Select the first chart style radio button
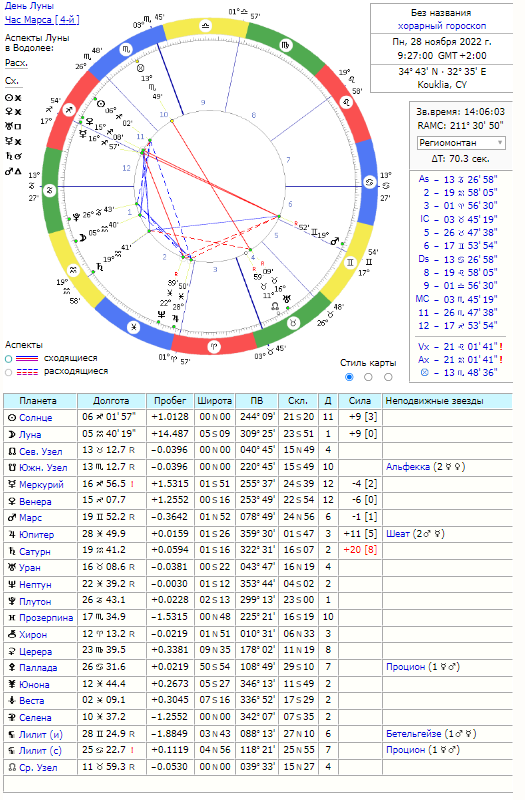525x800 pixels. coord(349,377)
